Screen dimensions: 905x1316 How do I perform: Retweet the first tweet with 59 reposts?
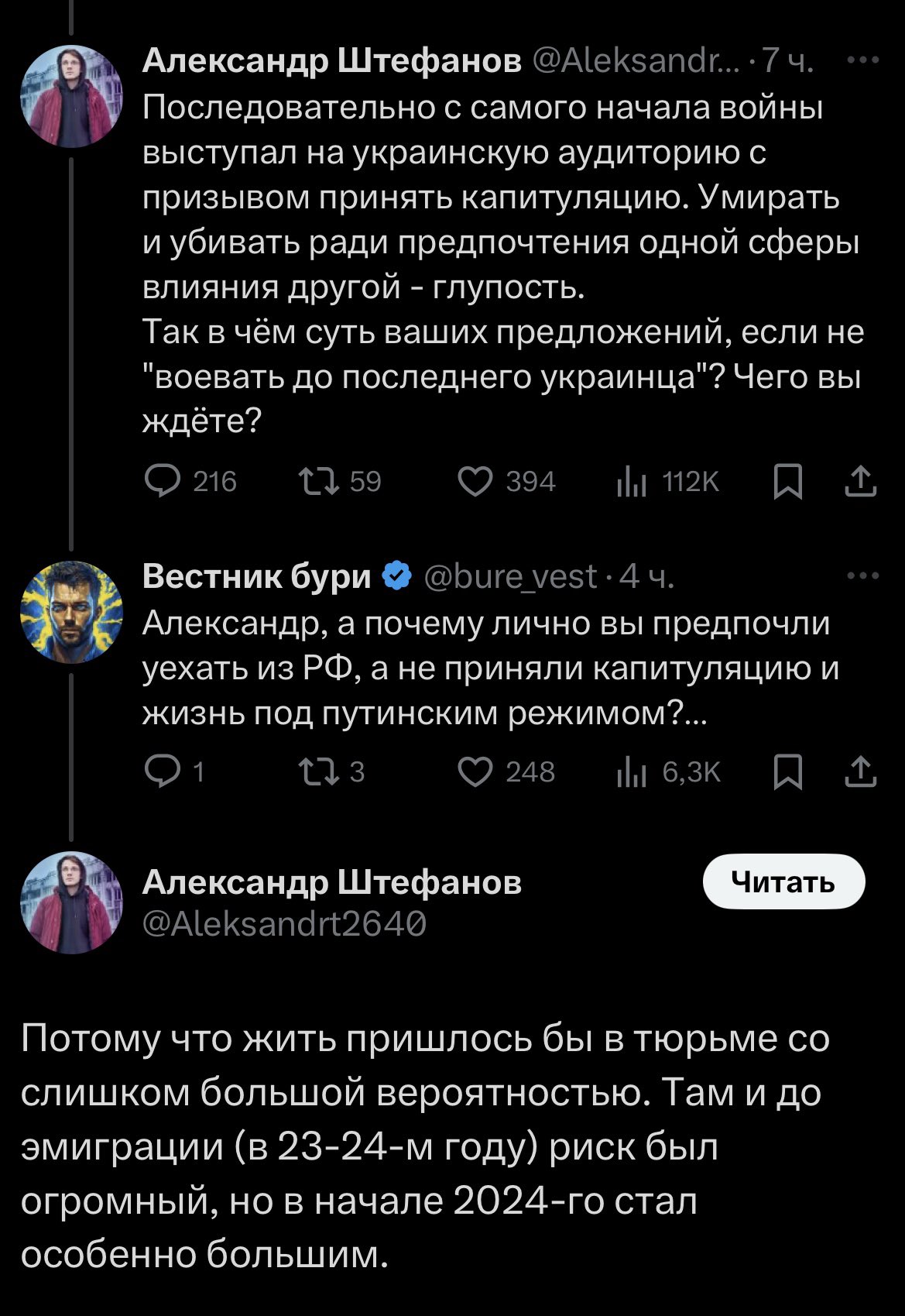[x=317, y=482]
